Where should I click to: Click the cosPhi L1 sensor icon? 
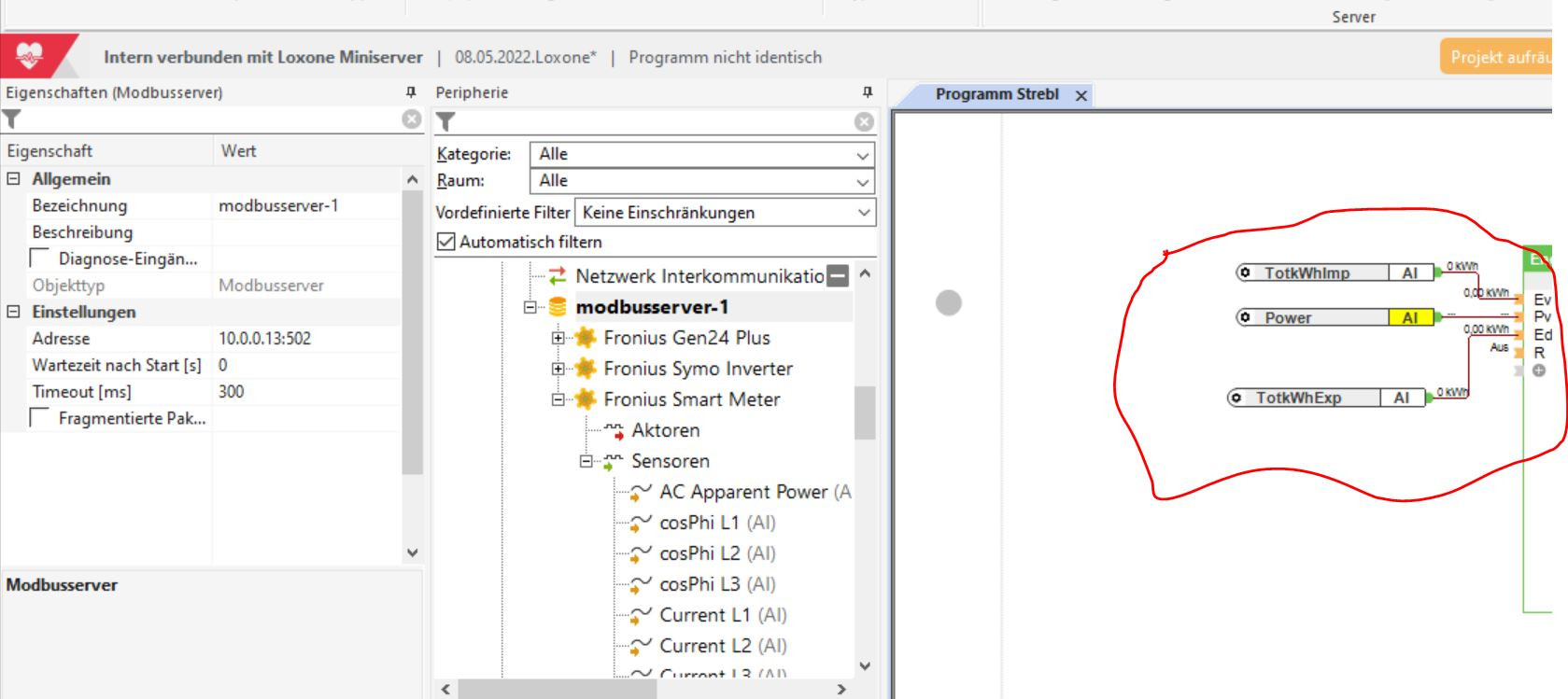pyautogui.click(x=641, y=523)
